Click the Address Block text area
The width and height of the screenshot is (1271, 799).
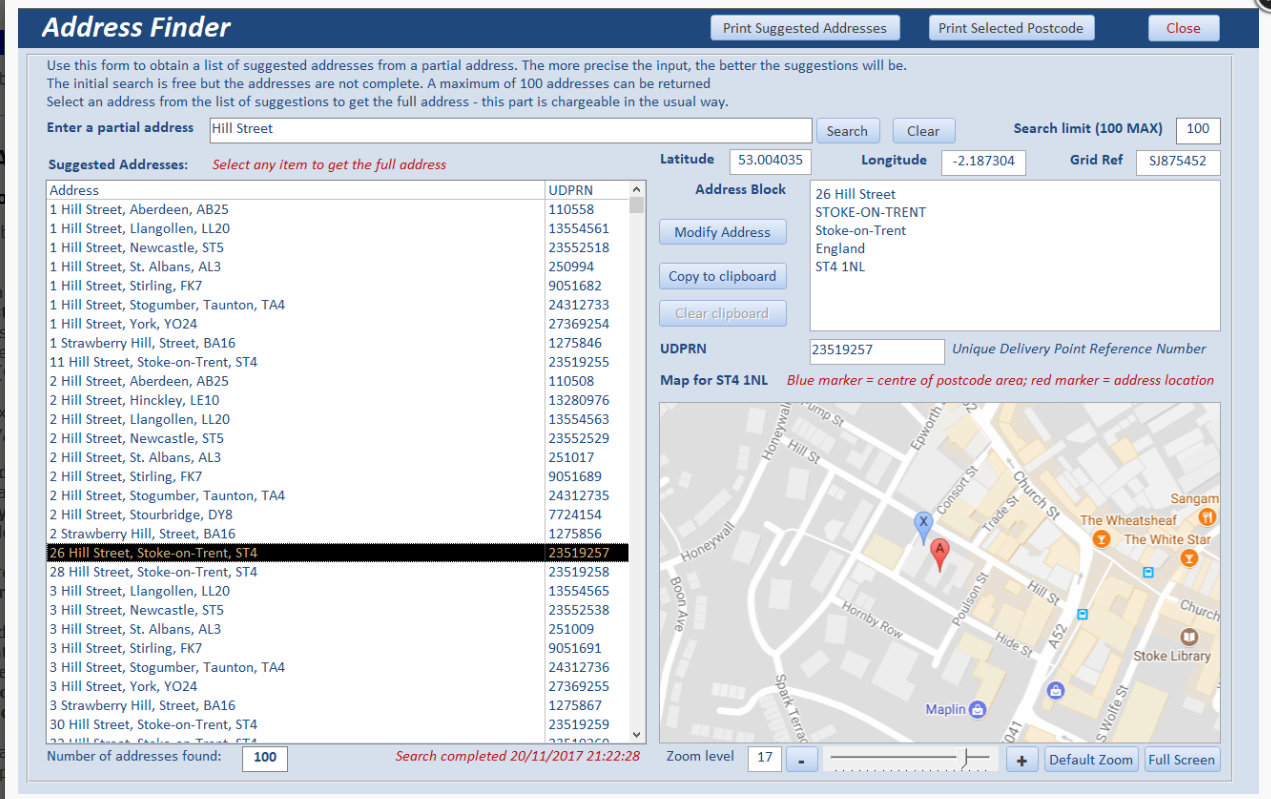[x=1015, y=255]
